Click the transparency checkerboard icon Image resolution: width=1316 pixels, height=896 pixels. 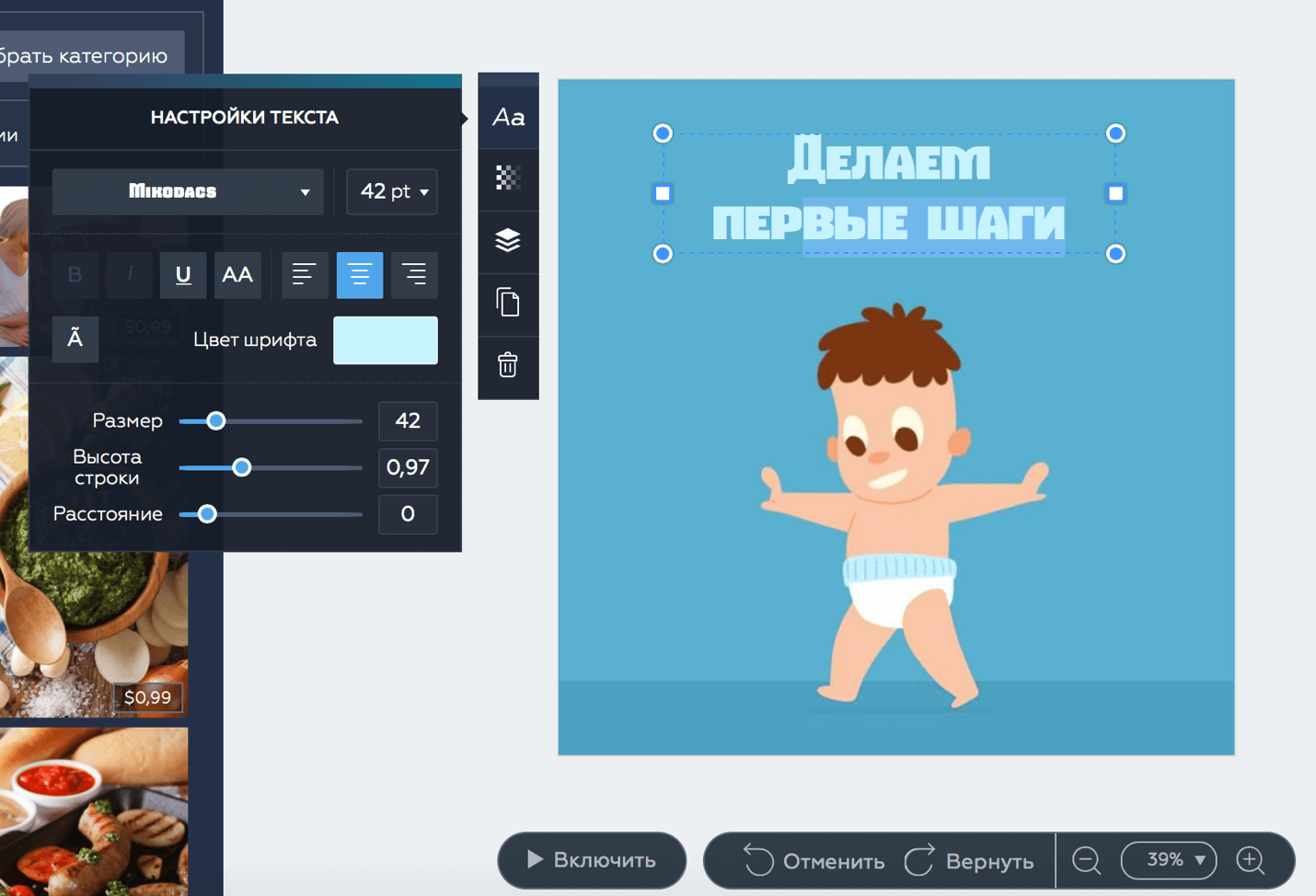tap(508, 178)
